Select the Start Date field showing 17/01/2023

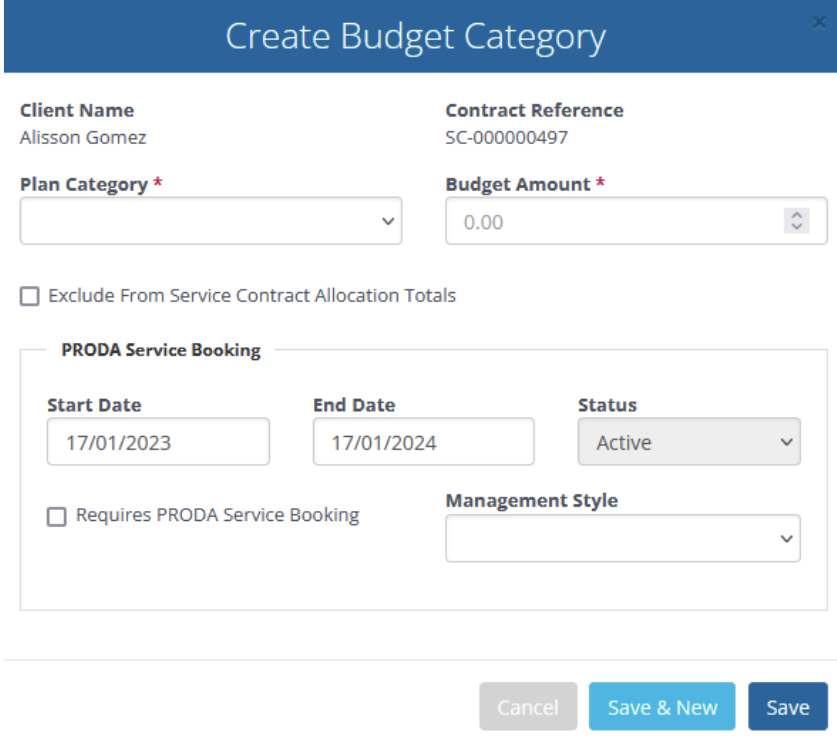(x=159, y=442)
